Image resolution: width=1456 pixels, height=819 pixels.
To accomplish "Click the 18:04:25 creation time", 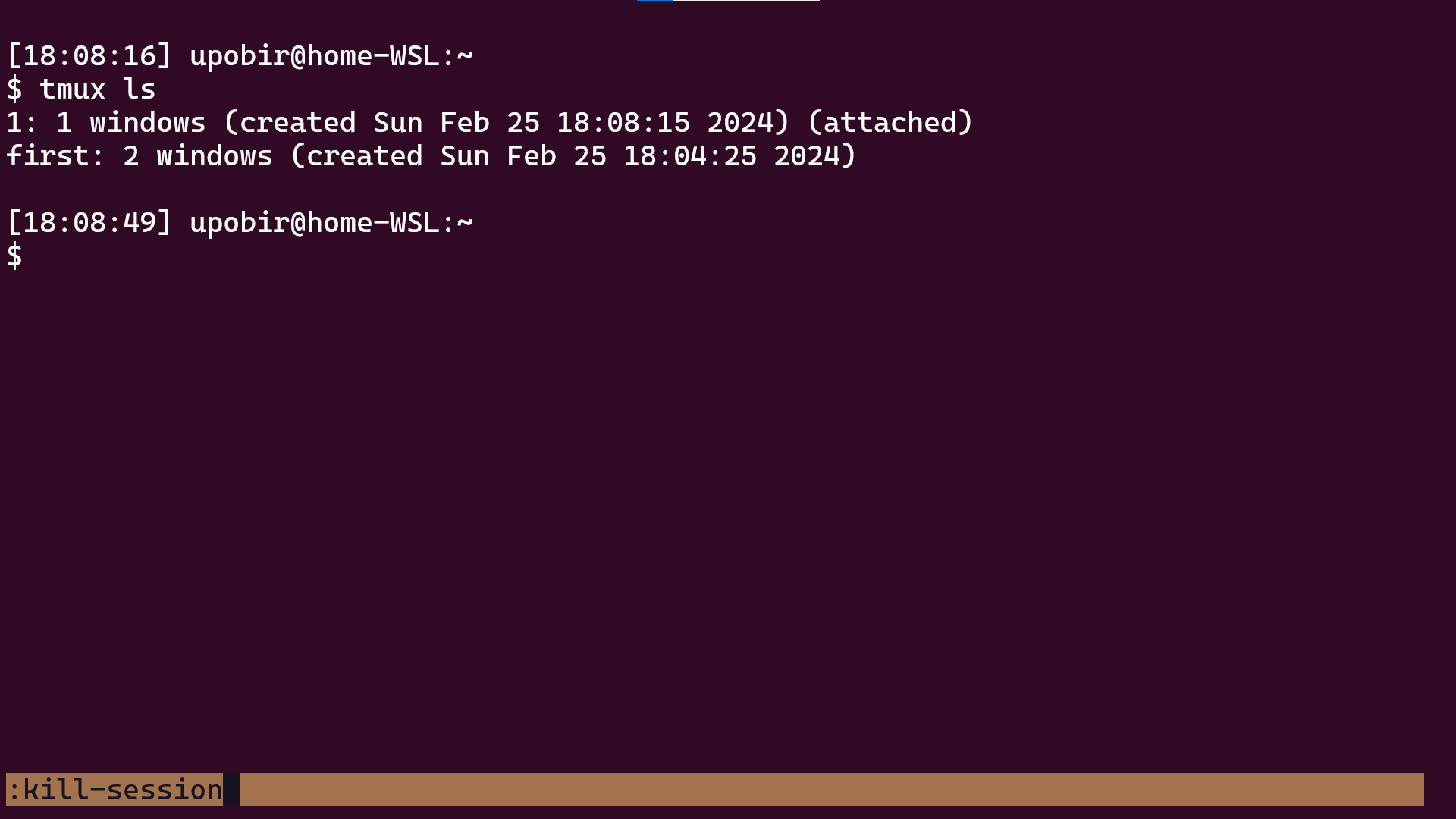I will [689, 156].
